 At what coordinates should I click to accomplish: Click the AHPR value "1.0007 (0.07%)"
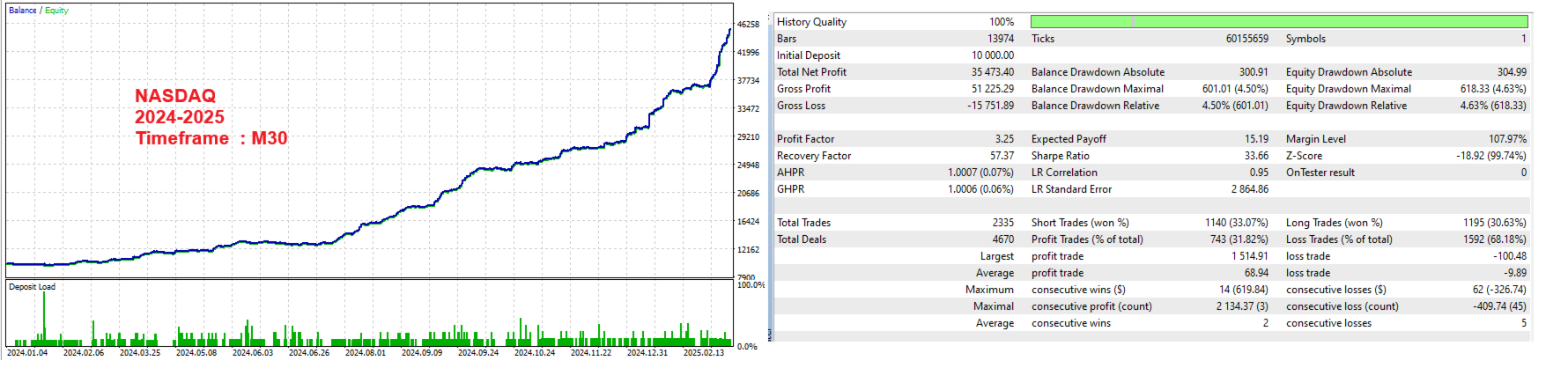pyautogui.click(x=980, y=173)
